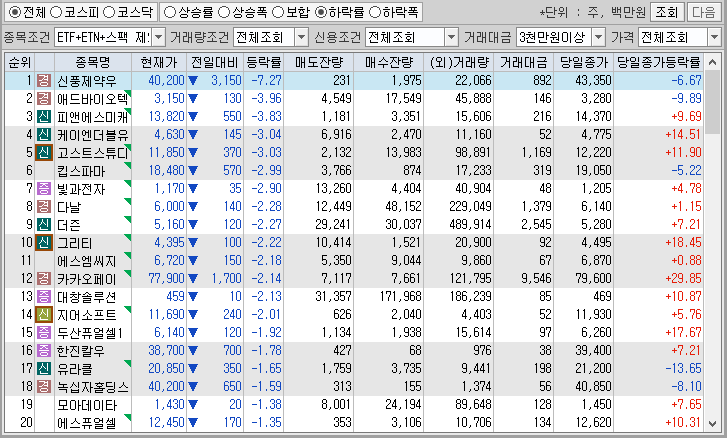Click the green corner marker on 에스엠씨지
Screen dimensions: 727x438
tap(128, 255)
